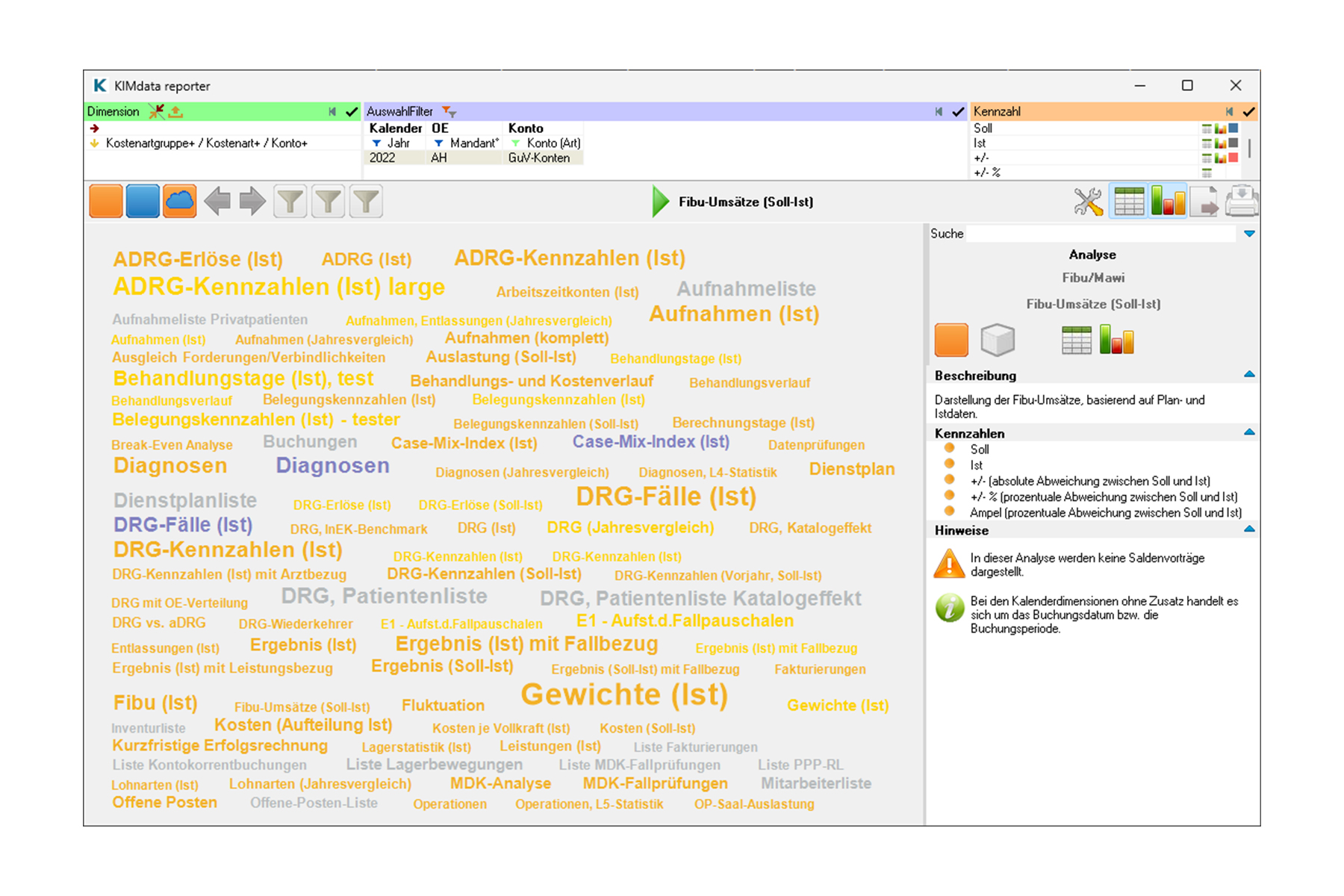Viewport: 1344px width, 896px height.
Task: Run the Fibu-Umsätze analysis with green play arrow
Action: click(660, 202)
